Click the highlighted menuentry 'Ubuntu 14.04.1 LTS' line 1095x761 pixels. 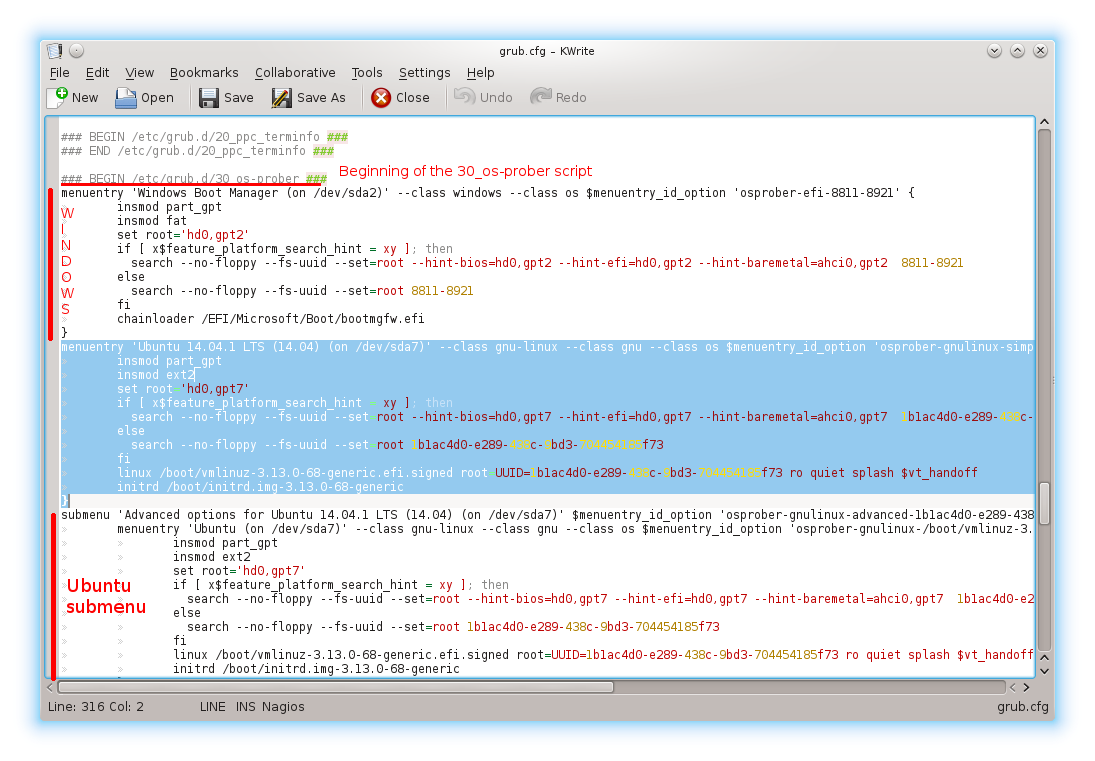coord(547,347)
